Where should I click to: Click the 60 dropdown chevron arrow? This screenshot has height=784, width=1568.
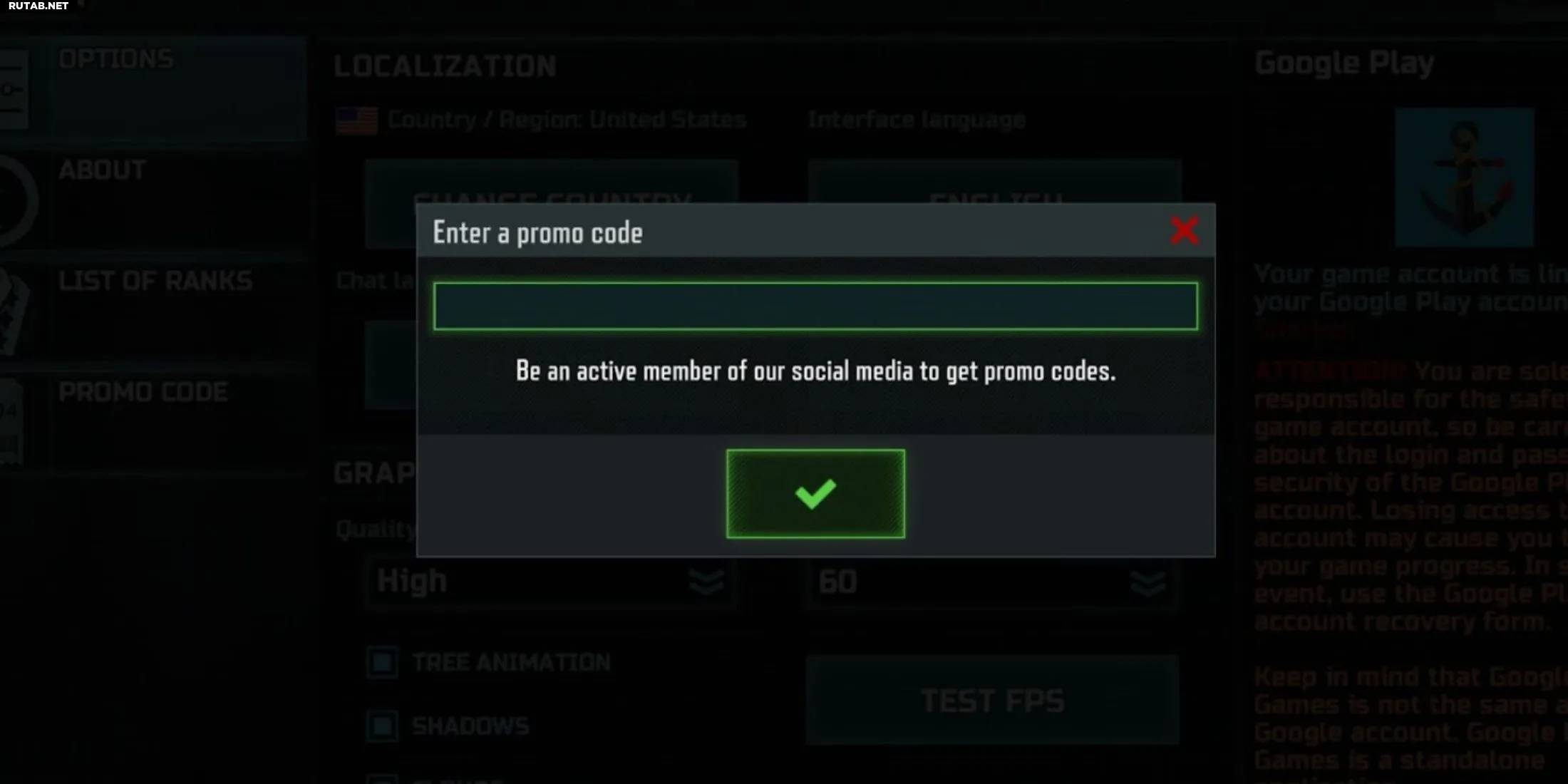click(1148, 582)
